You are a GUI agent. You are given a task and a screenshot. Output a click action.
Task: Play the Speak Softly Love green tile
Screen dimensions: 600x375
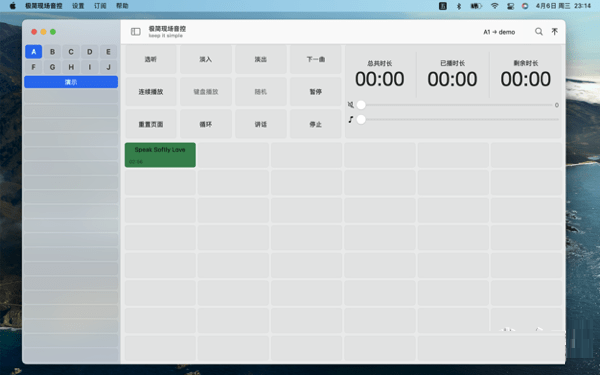pyautogui.click(x=160, y=155)
